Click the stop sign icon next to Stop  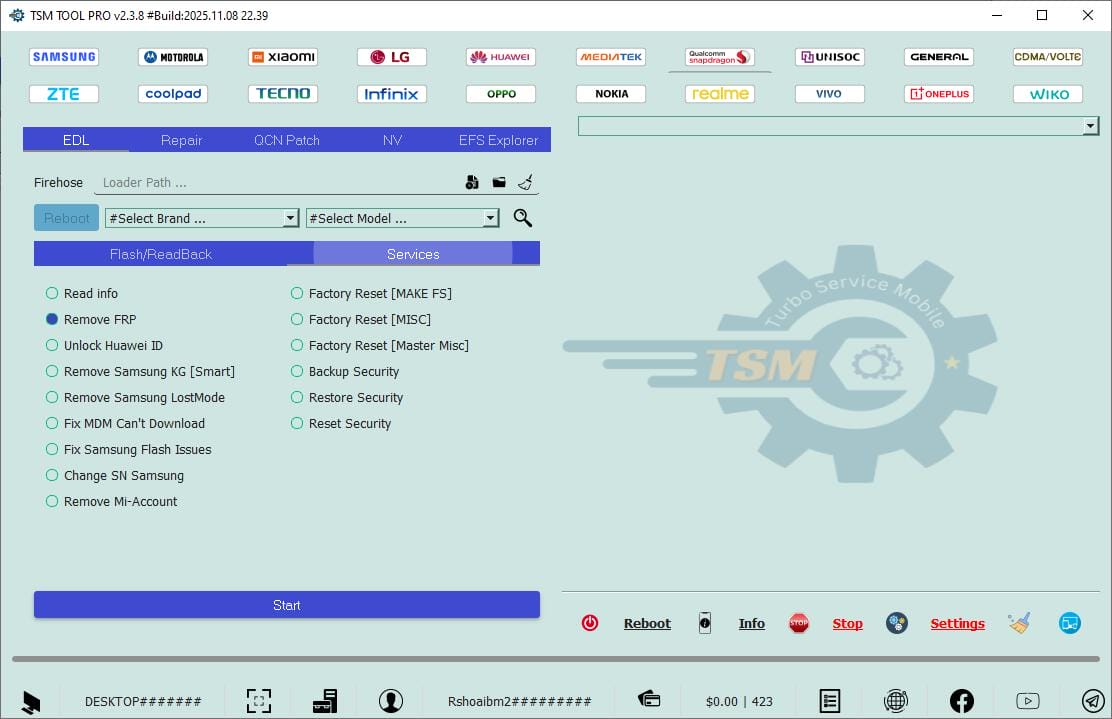pyautogui.click(x=799, y=622)
